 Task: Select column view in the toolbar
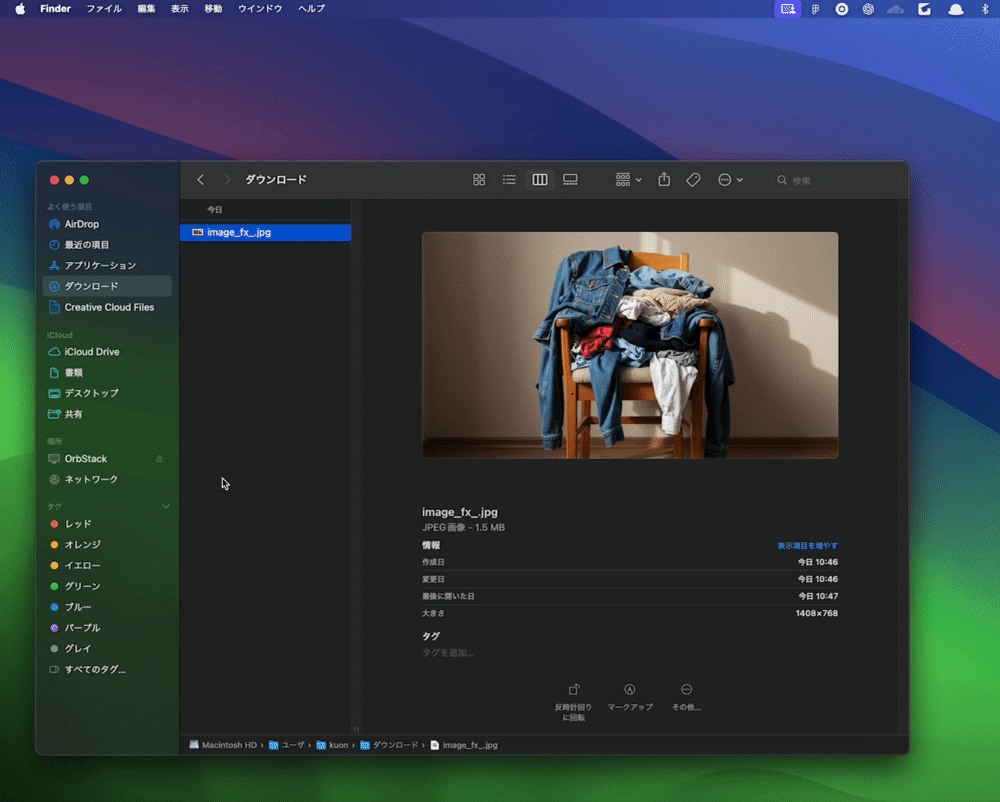tap(540, 180)
